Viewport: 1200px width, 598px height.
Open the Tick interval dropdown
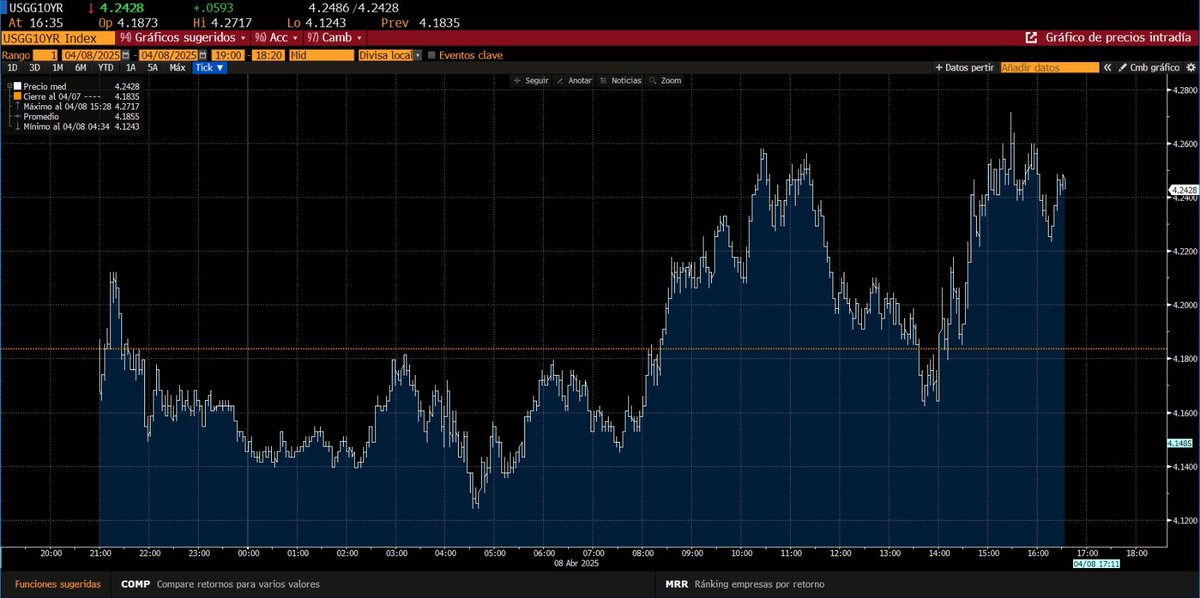click(209, 67)
